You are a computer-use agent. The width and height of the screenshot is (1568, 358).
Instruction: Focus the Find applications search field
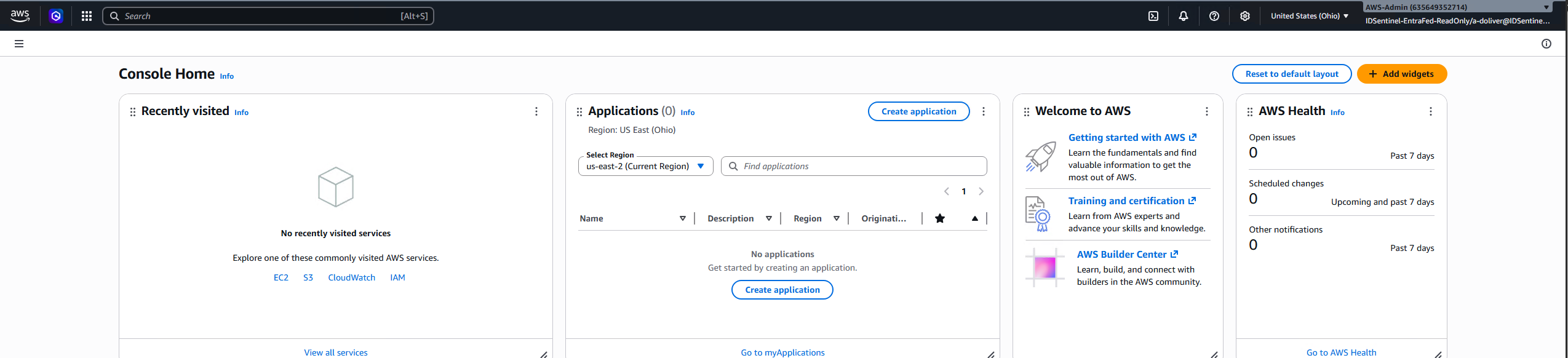click(x=854, y=166)
